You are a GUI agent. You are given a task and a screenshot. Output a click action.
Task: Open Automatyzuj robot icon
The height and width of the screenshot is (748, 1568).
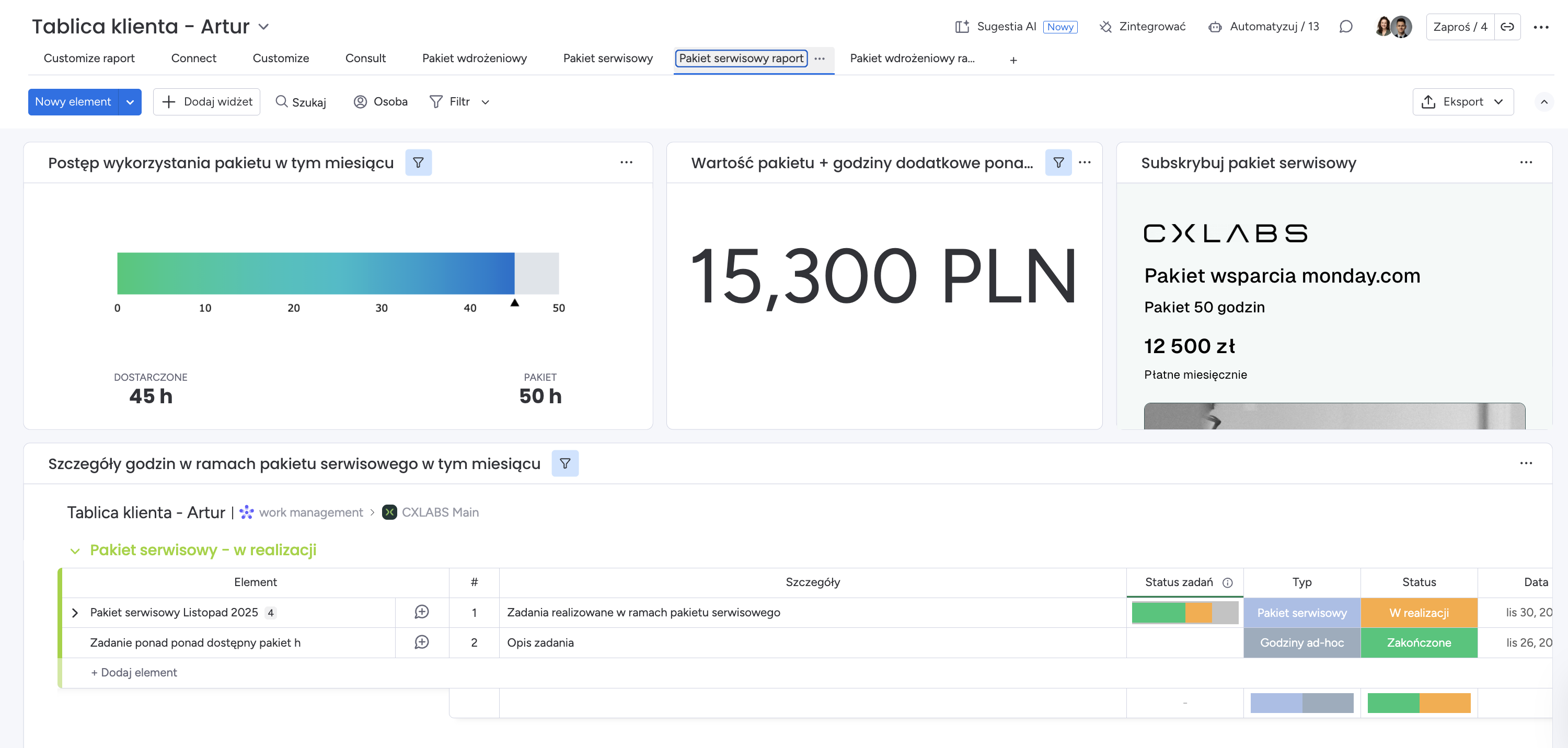click(1215, 27)
